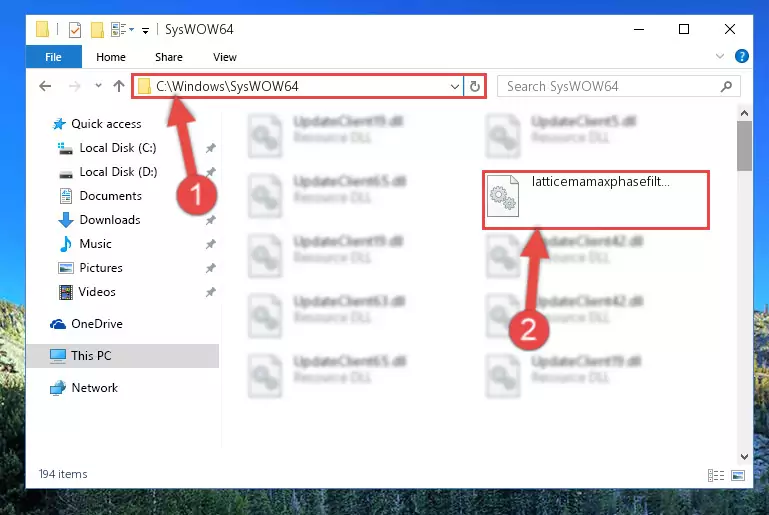The image size is (769, 515).
Task: Open Videos in sidebar
Action: (97, 292)
